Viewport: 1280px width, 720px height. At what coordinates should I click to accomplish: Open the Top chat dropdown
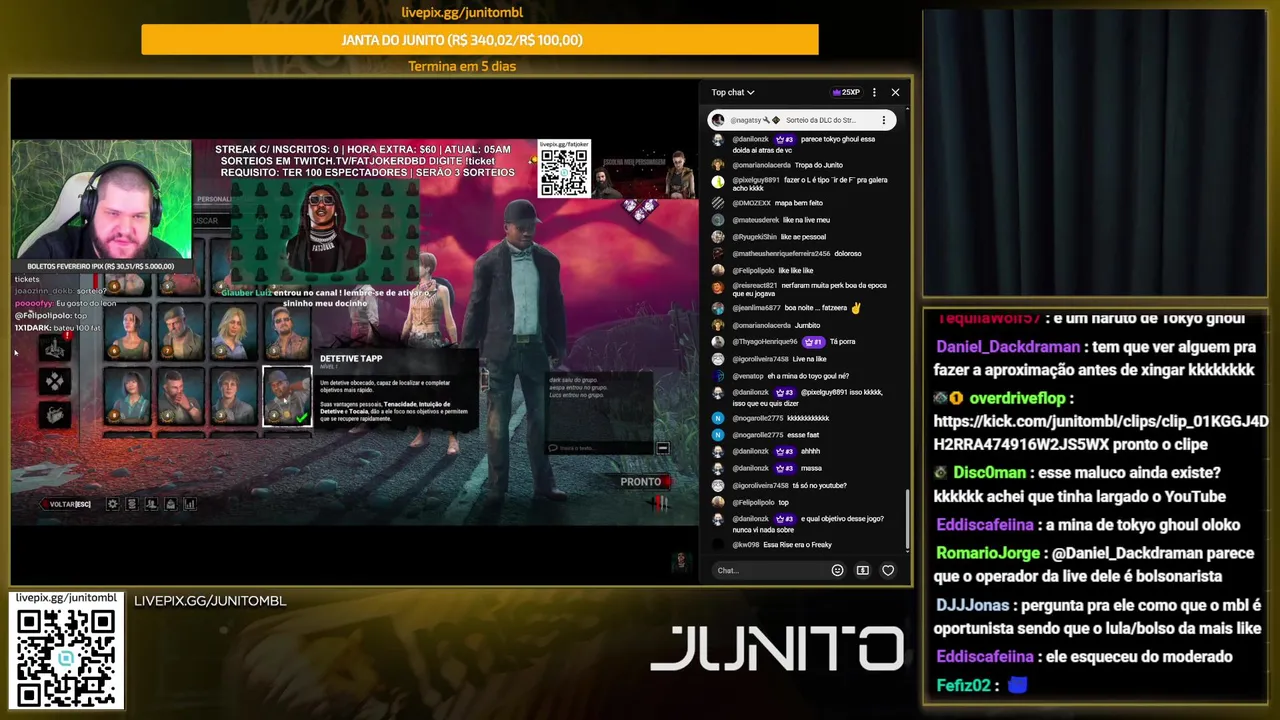tap(733, 92)
